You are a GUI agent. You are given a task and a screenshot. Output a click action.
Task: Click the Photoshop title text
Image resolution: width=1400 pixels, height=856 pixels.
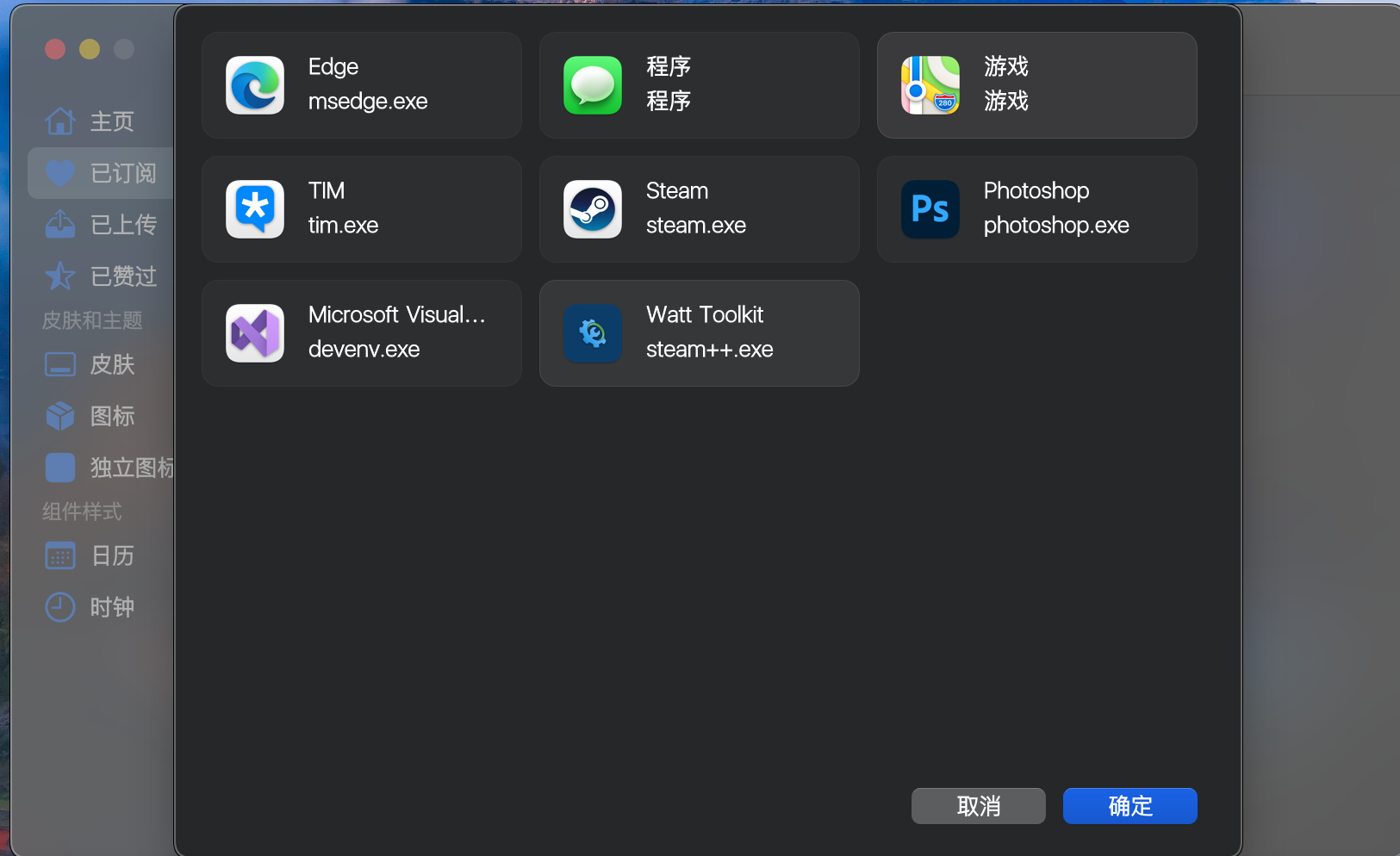click(x=1036, y=191)
